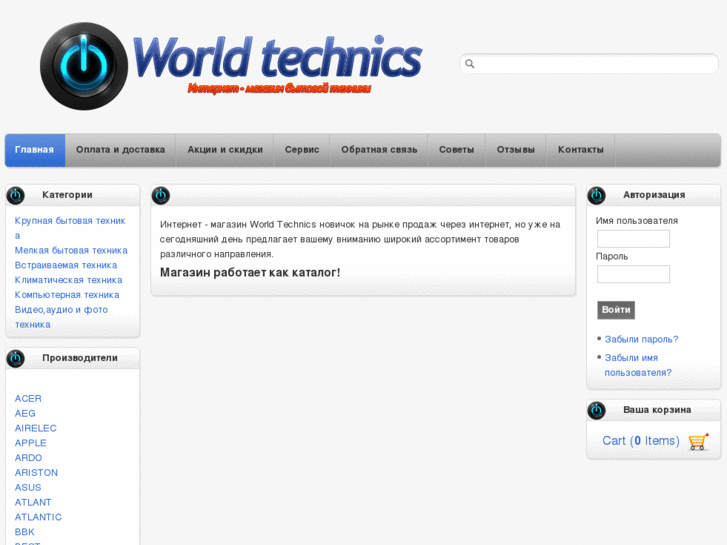This screenshot has width=727, height=545.
Task: Click the power icon beside Производители
Action: coord(15,359)
